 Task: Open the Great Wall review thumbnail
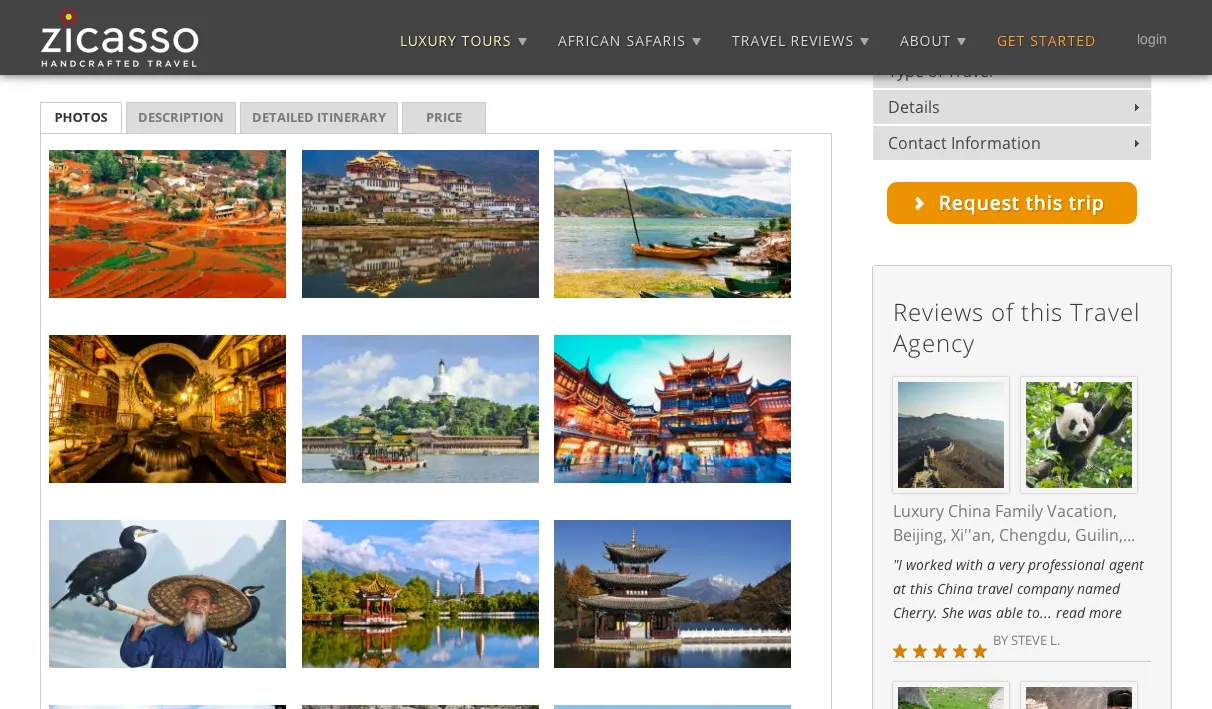951,435
